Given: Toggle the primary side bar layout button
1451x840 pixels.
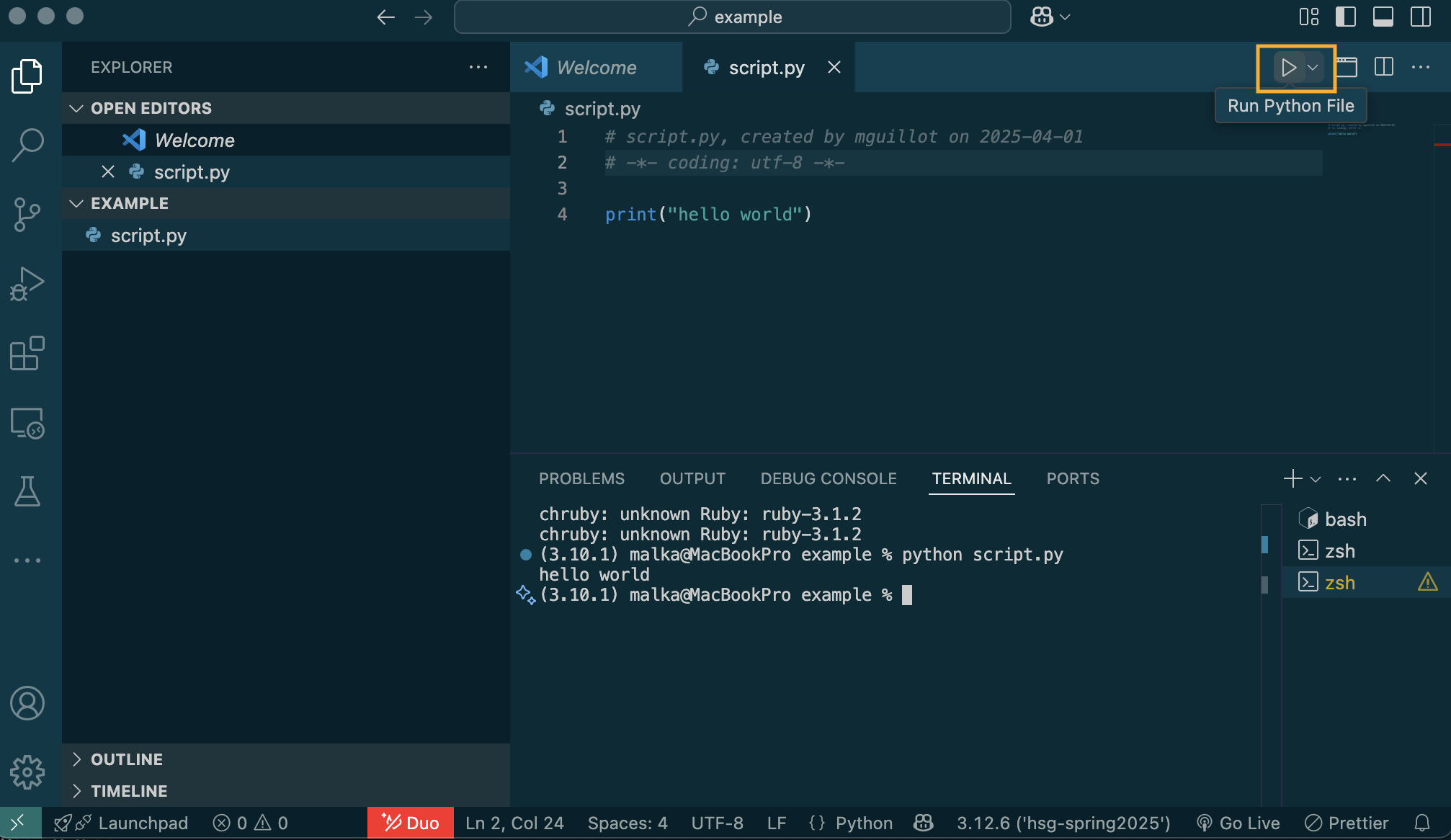Looking at the screenshot, I should [1345, 17].
